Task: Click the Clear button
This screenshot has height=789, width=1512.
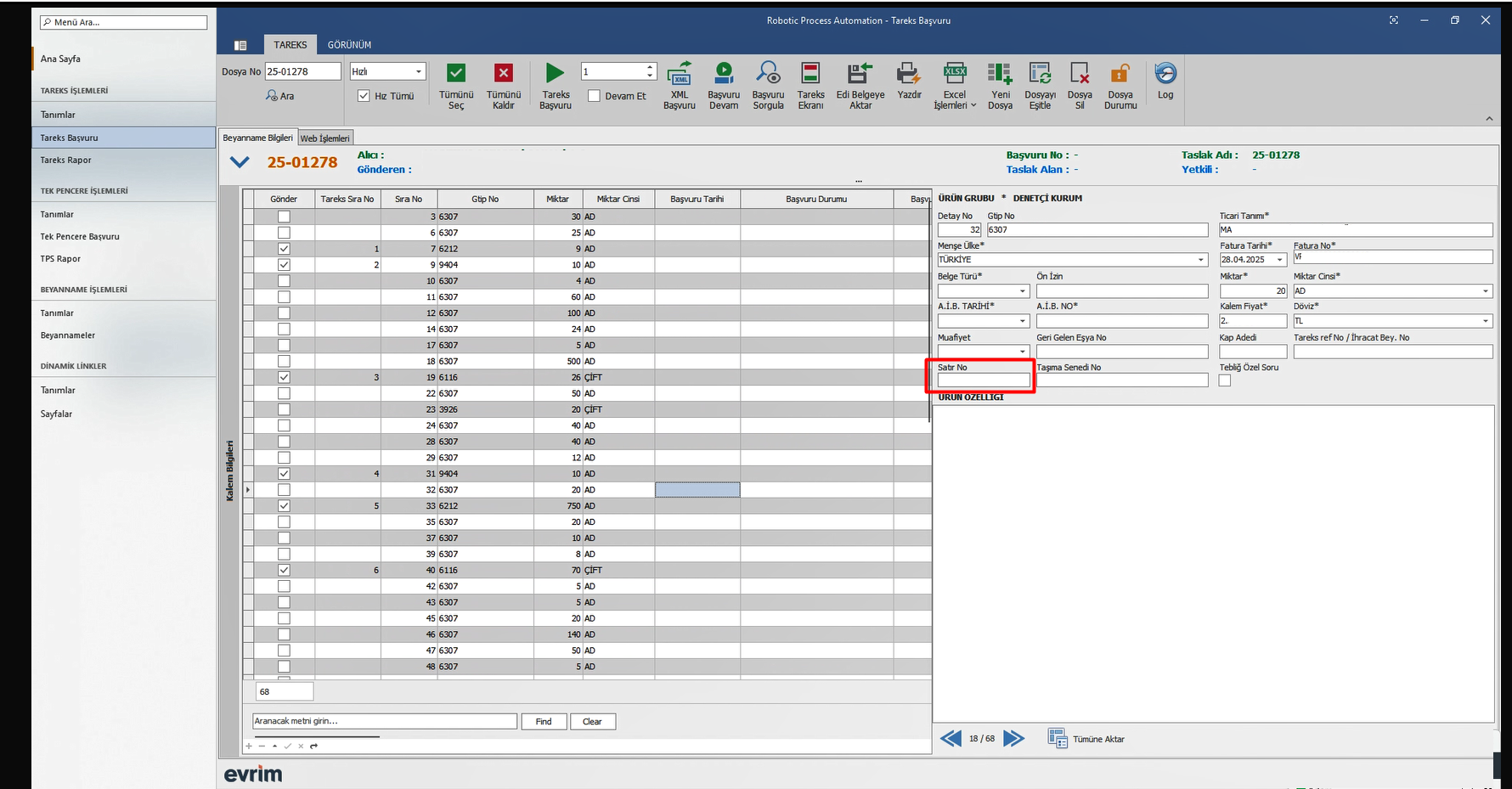Action: [x=592, y=721]
